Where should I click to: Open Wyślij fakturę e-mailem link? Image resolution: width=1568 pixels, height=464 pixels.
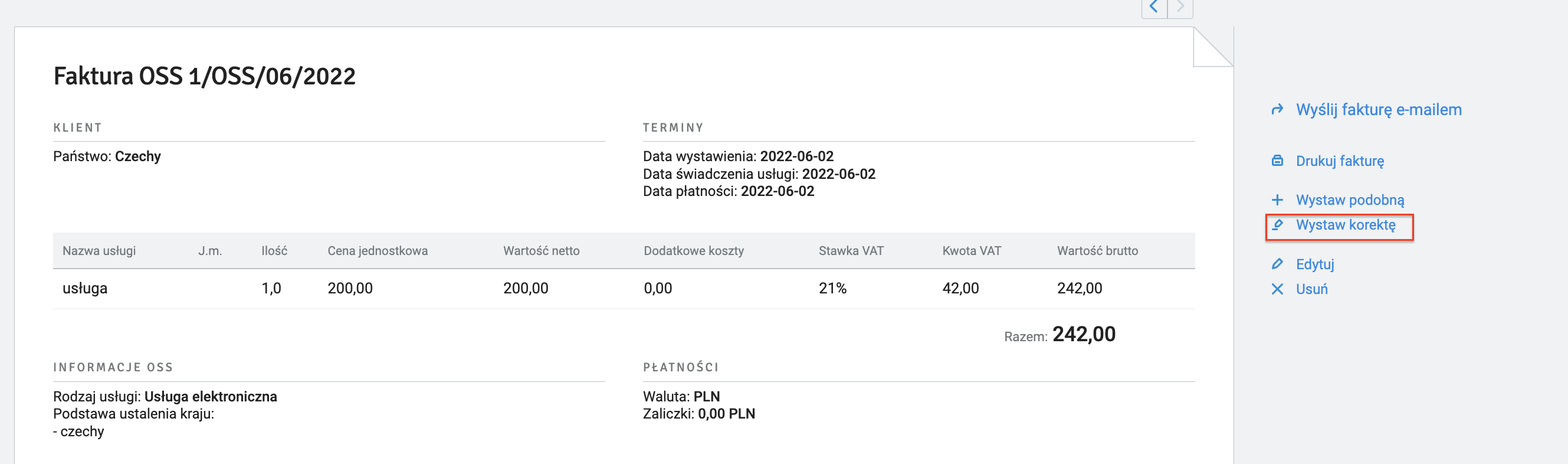1379,110
